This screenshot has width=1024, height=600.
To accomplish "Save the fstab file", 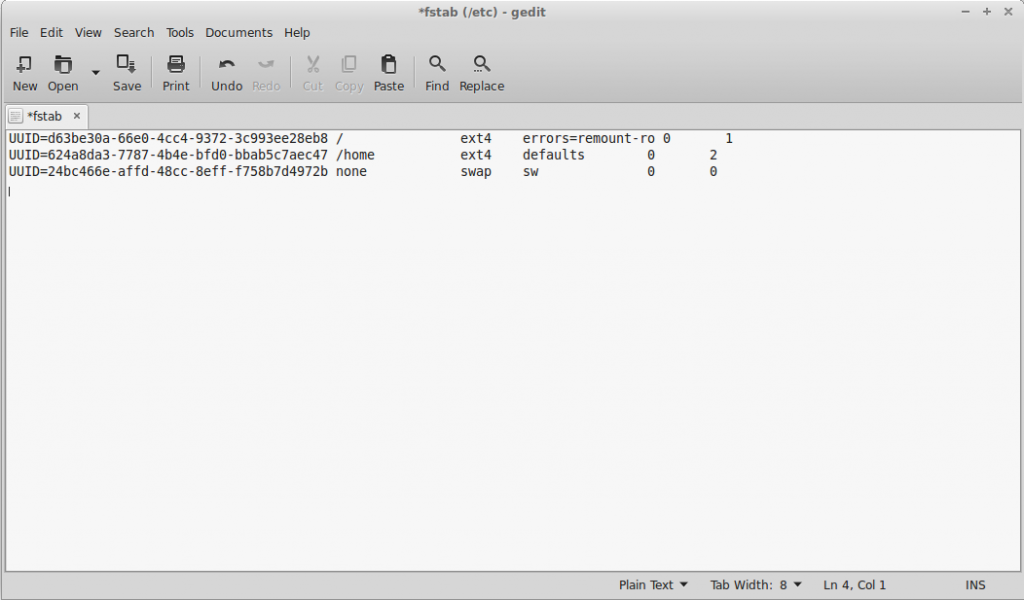I will coord(126,72).
